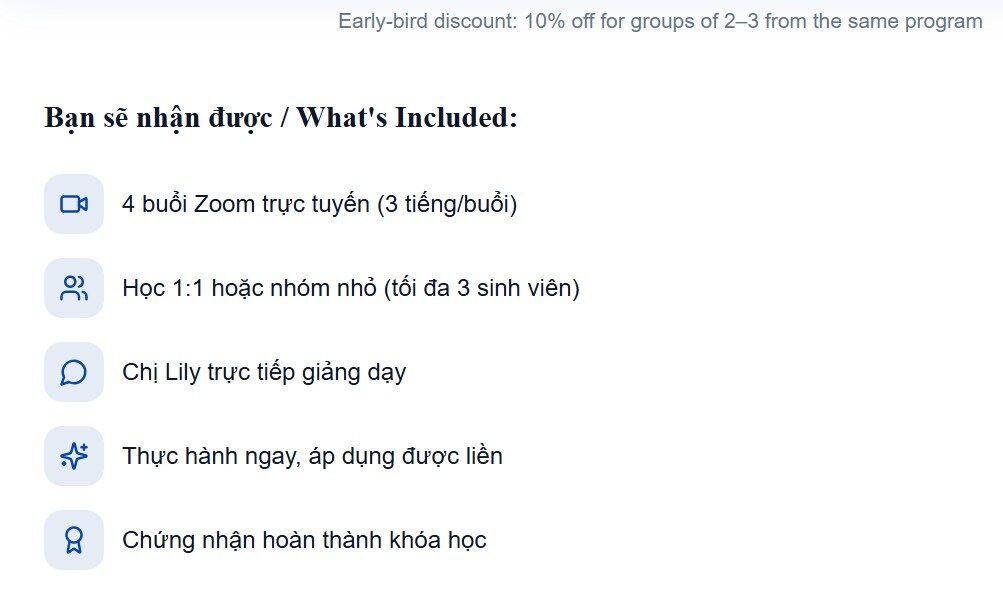Click 'Chứng nhận hoàn thành khóa học' text
The image size is (1003, 597).
[x=304, y=540]
